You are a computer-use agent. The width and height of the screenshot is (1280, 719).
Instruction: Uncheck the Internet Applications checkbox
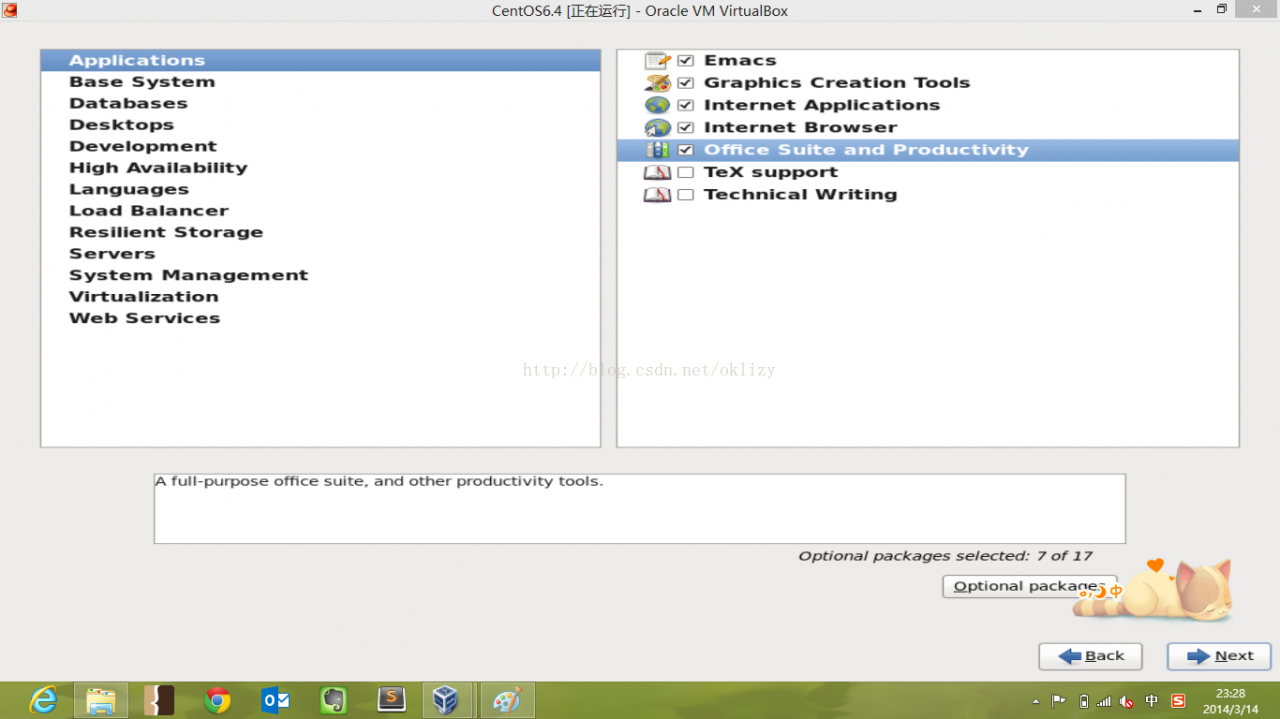point(685,105)
